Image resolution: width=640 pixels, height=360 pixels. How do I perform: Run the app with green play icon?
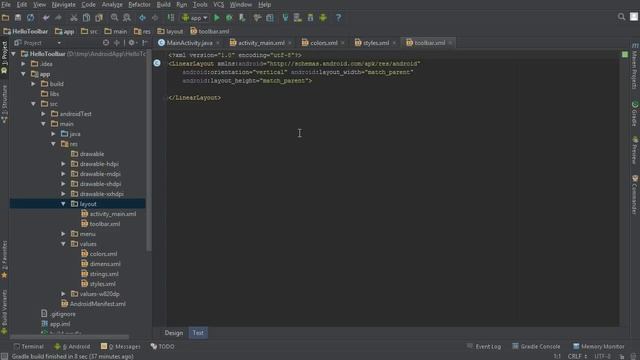pos(217,18)
